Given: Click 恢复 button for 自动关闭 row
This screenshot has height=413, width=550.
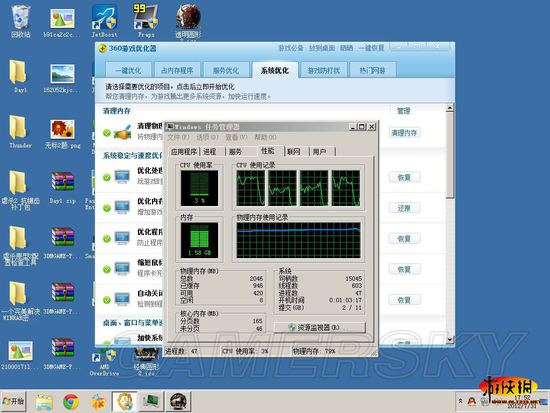Looking at the screenshot, I should coord(404,300).
